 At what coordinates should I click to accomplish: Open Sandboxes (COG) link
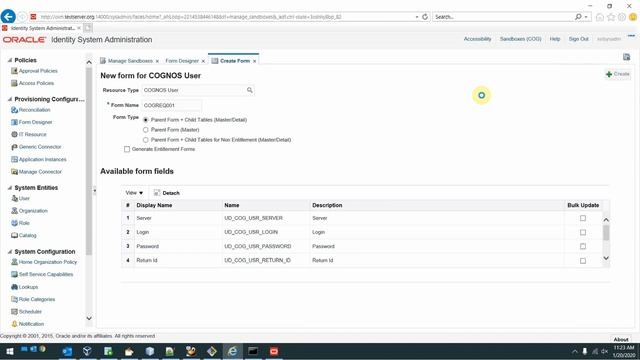click(520, 39)
